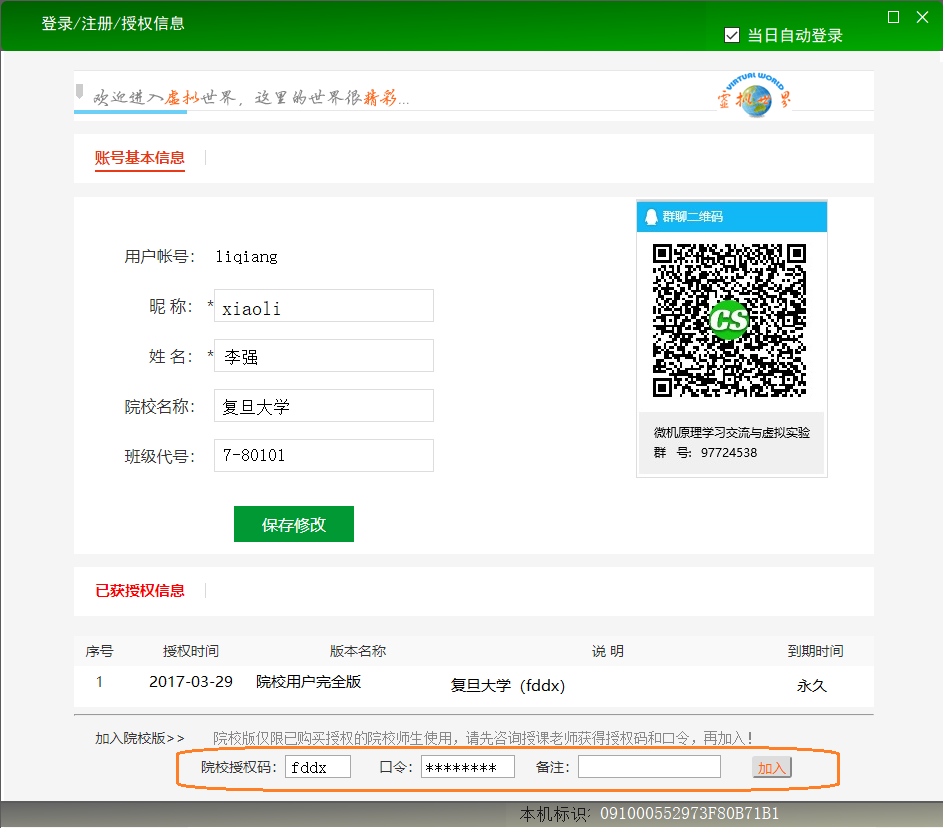Maximize the login window
The height and width of the screenshot is (828, 943).
894,16
